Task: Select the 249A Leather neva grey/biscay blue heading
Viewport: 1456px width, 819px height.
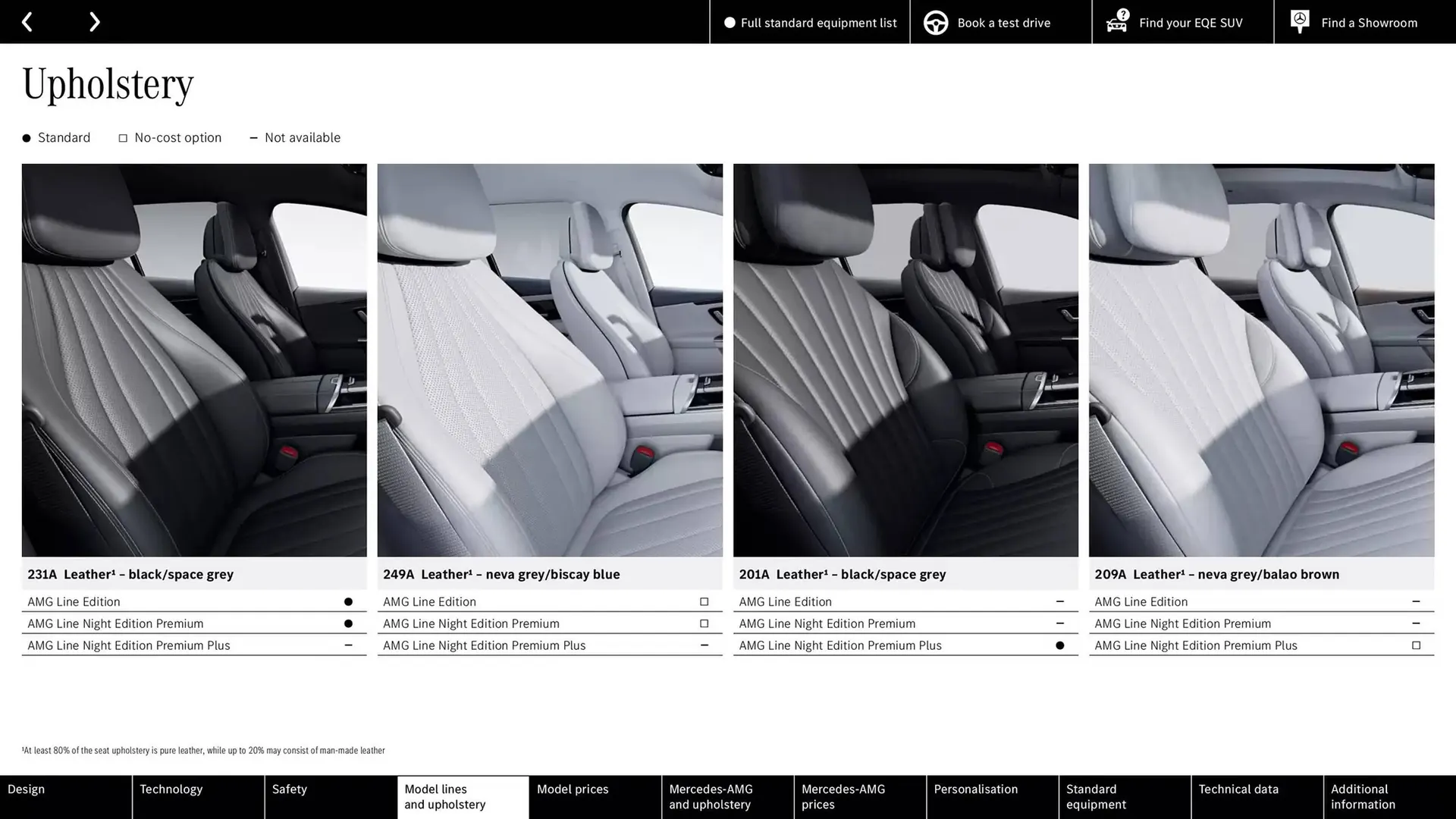Action: [501, 574]
